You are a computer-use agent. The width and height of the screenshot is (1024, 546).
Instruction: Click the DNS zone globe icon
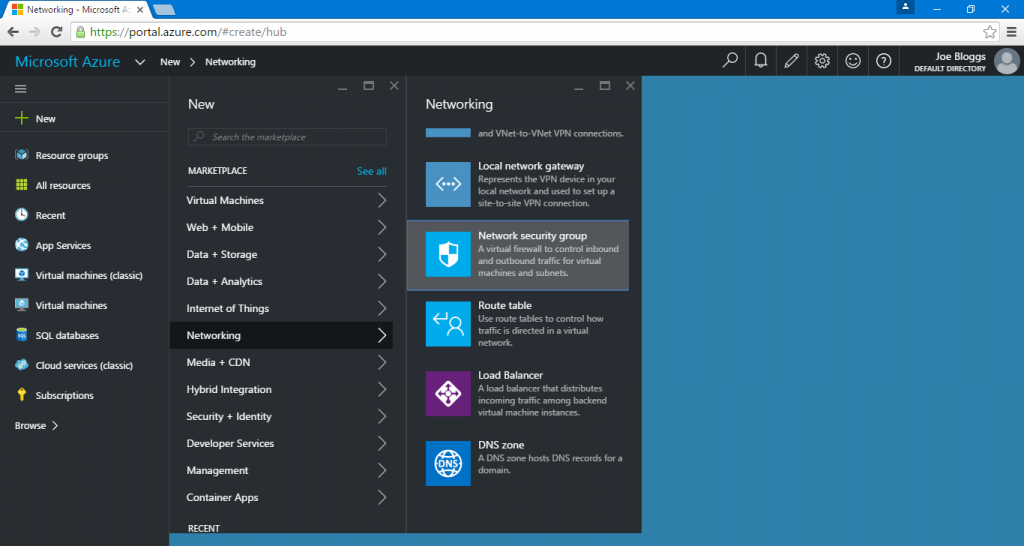pyautogui.click(x=448, y=464)
